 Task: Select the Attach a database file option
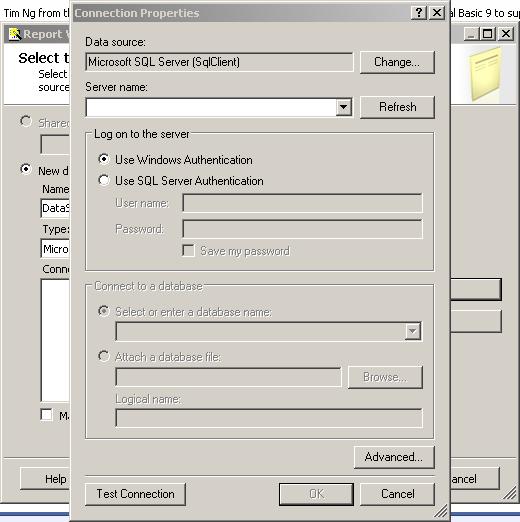coord(104,356)
